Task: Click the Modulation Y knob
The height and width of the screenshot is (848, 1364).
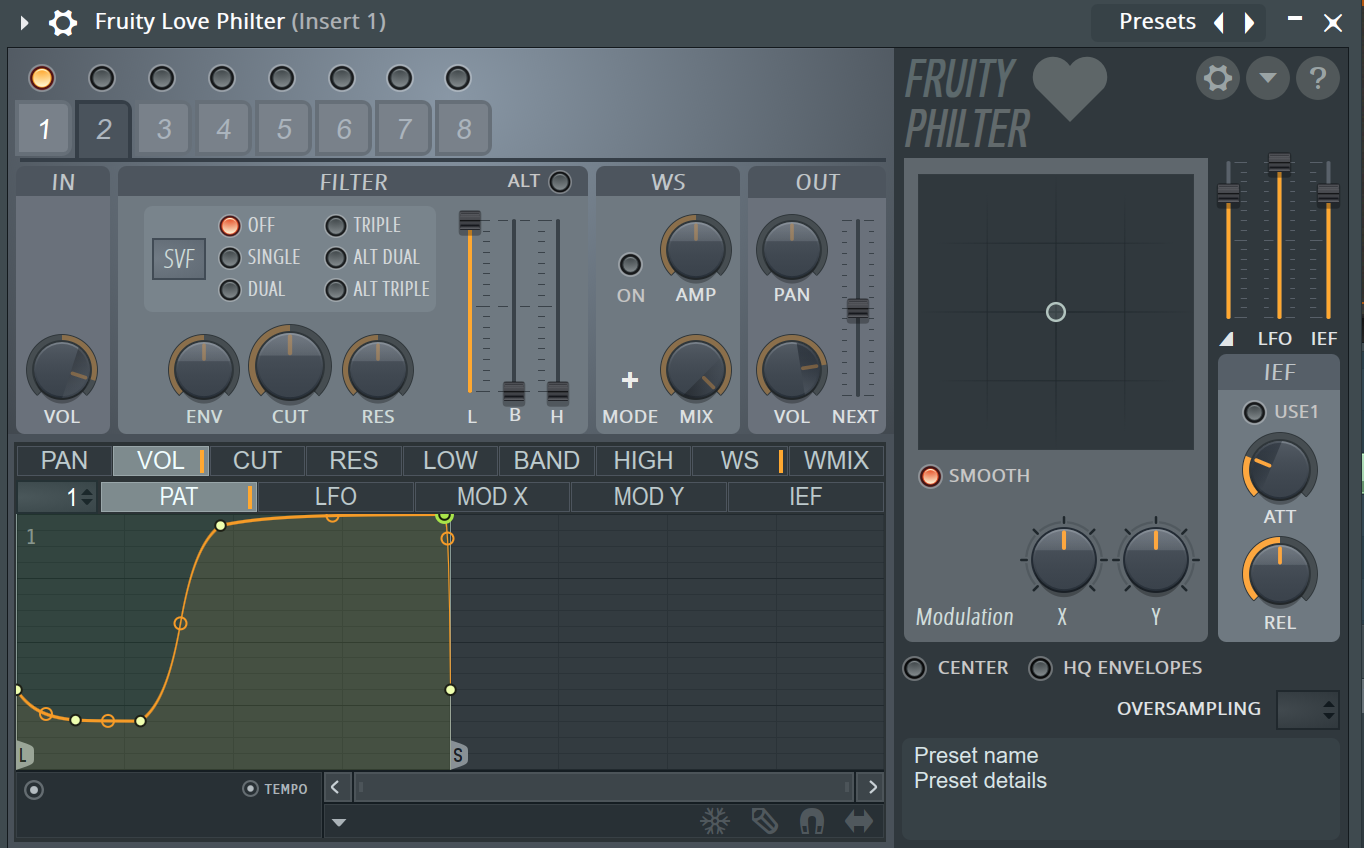Action: tap(1156, 561)
